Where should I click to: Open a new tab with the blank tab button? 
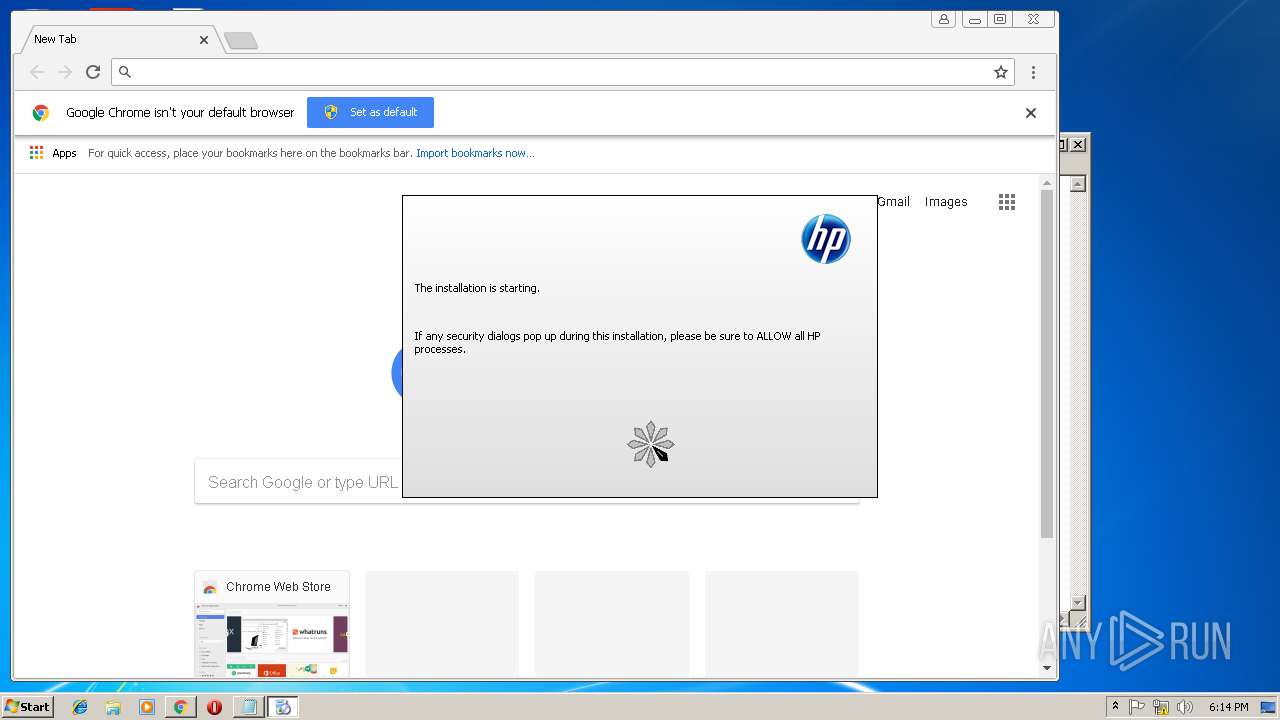pyautogui.click(x=241, y=40)
